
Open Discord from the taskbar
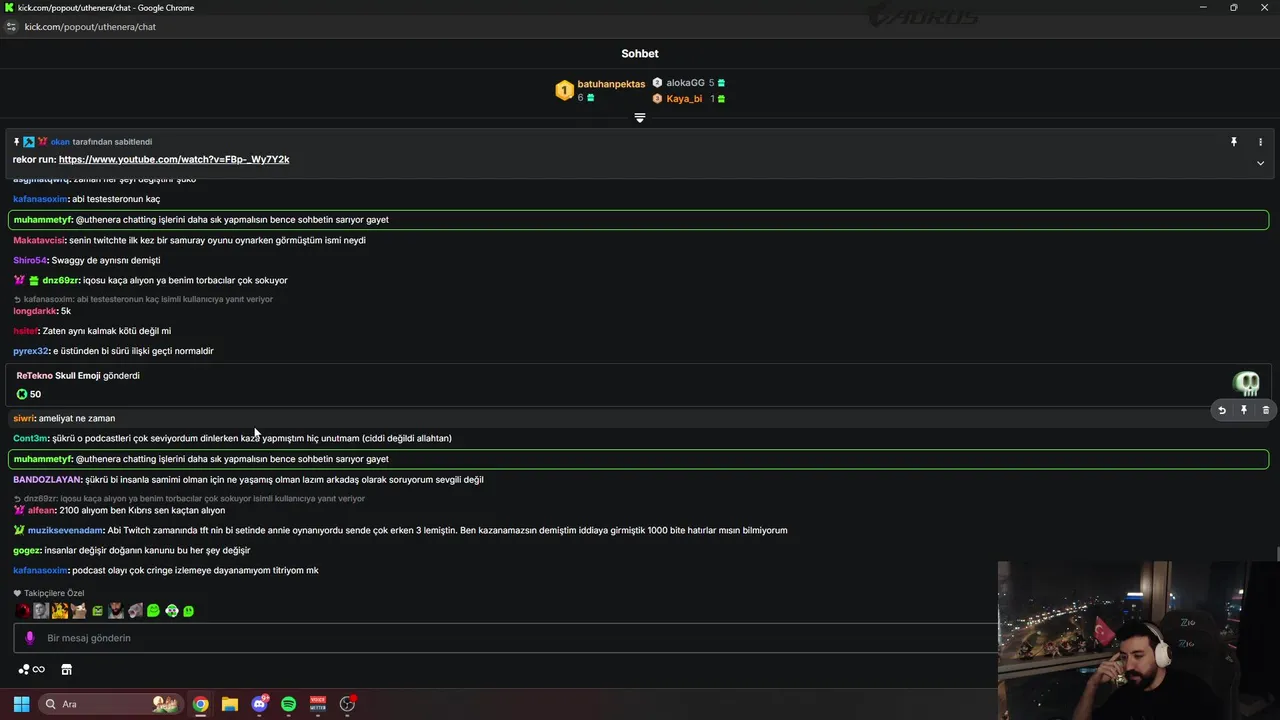tap(260, 704)
